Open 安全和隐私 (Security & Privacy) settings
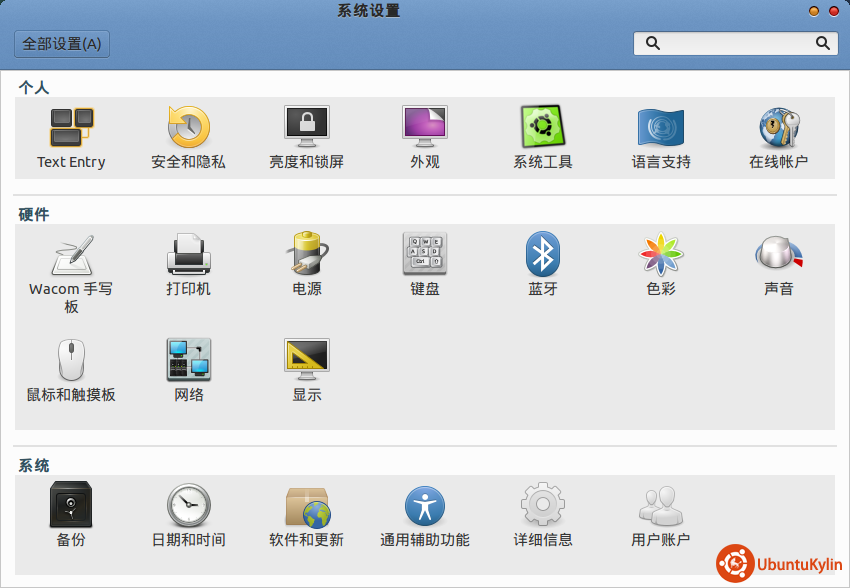 click(188, 129)
